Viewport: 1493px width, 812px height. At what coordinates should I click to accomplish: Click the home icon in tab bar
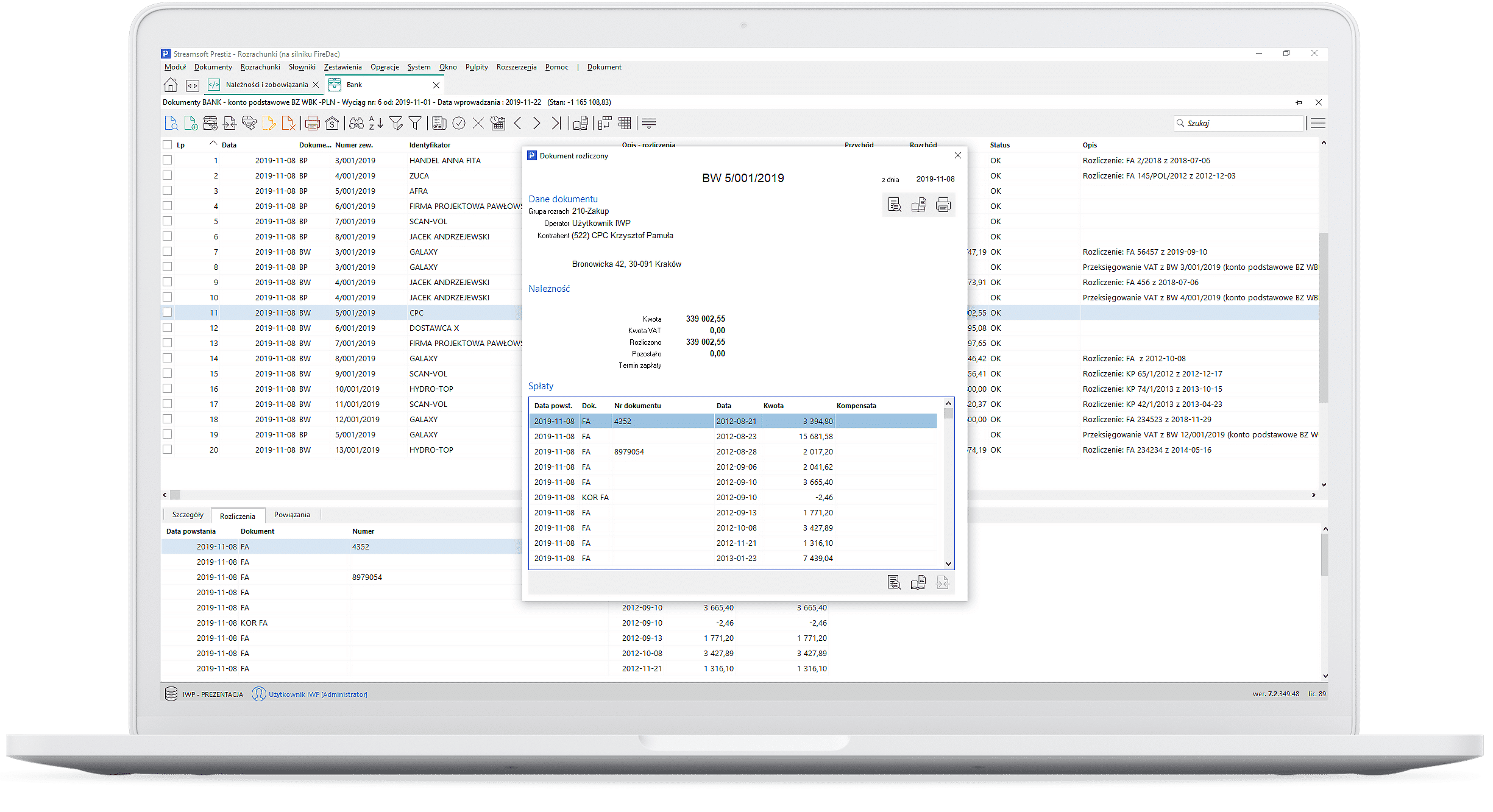click(x=171, y=85)
